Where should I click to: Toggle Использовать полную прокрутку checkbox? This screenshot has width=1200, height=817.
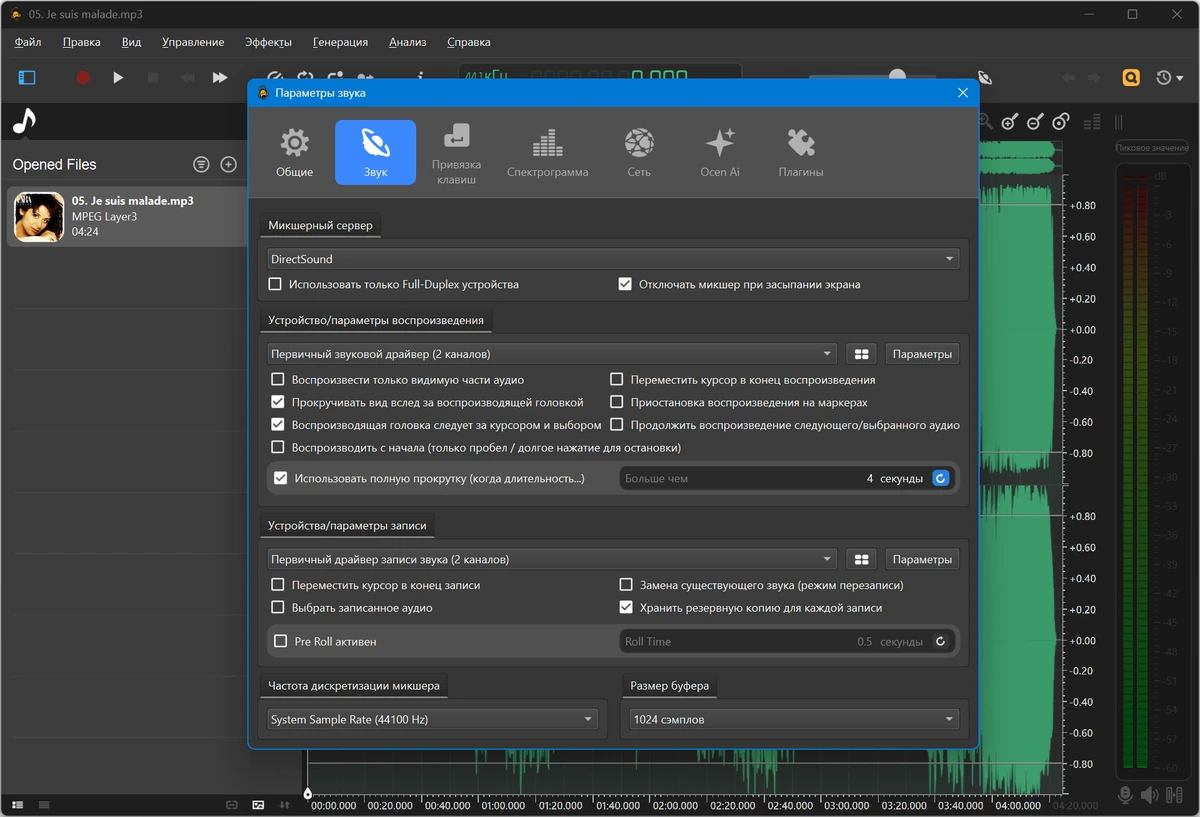tap(281, 478)
